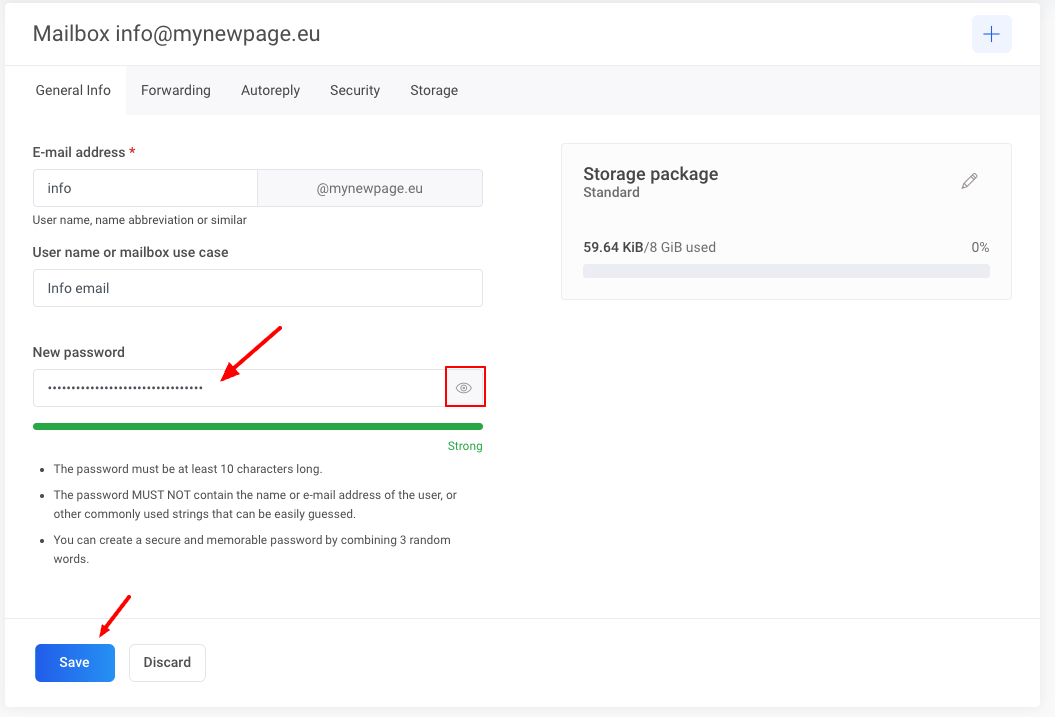Image resolution: width=1055 pixels, height=717 pixels.
Task: Focus the E-mail address field containing info
Action: pyautogui.click(x=145, y=188)
